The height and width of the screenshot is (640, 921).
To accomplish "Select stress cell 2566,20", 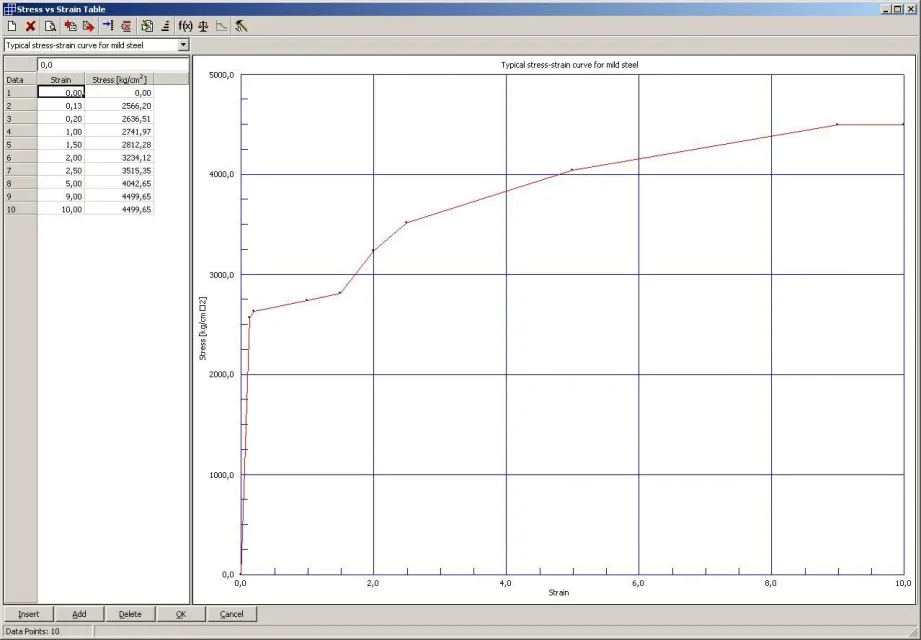I will (x=119, y=106).
